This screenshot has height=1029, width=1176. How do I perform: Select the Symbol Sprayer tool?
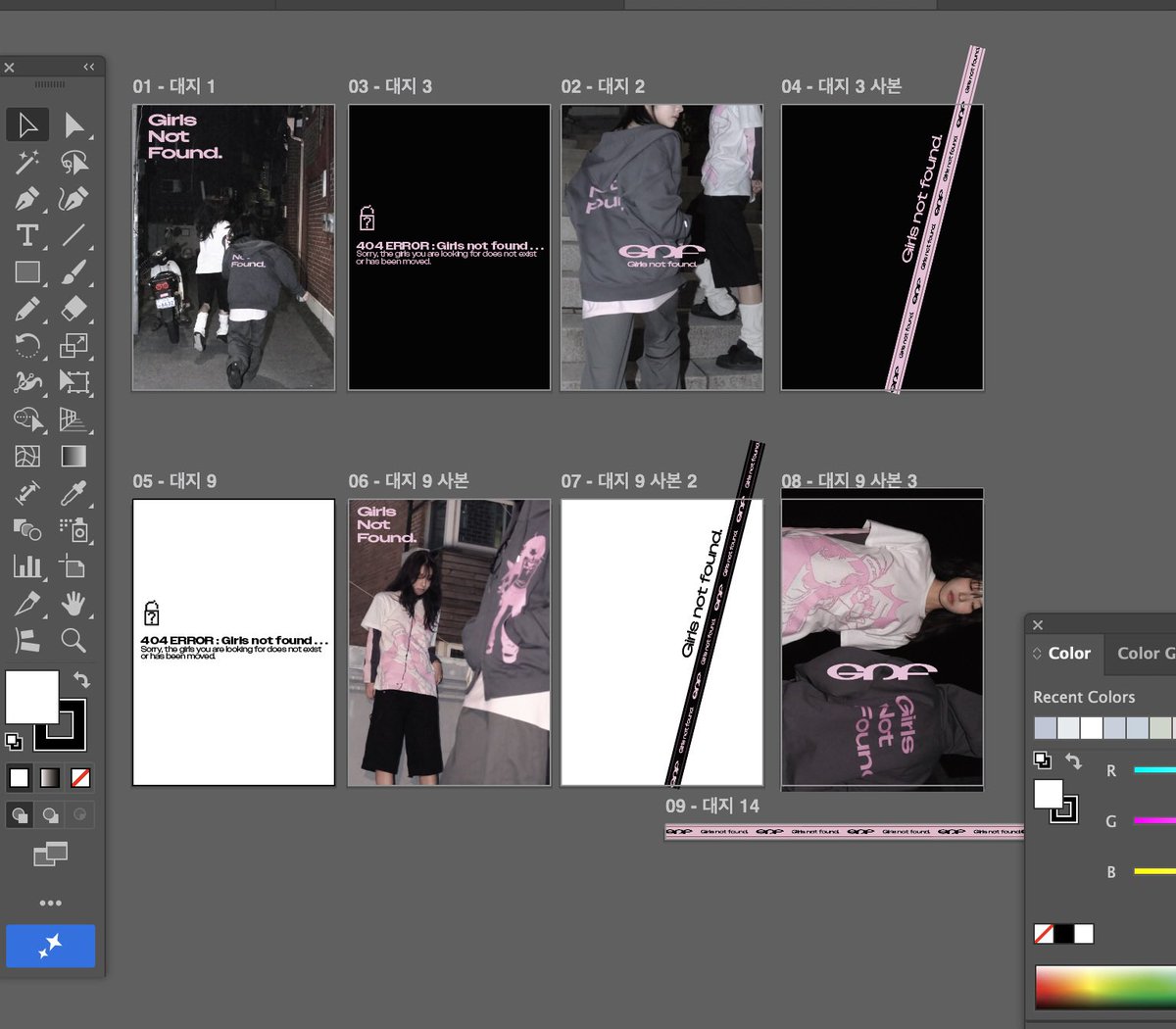coord(73,529)
